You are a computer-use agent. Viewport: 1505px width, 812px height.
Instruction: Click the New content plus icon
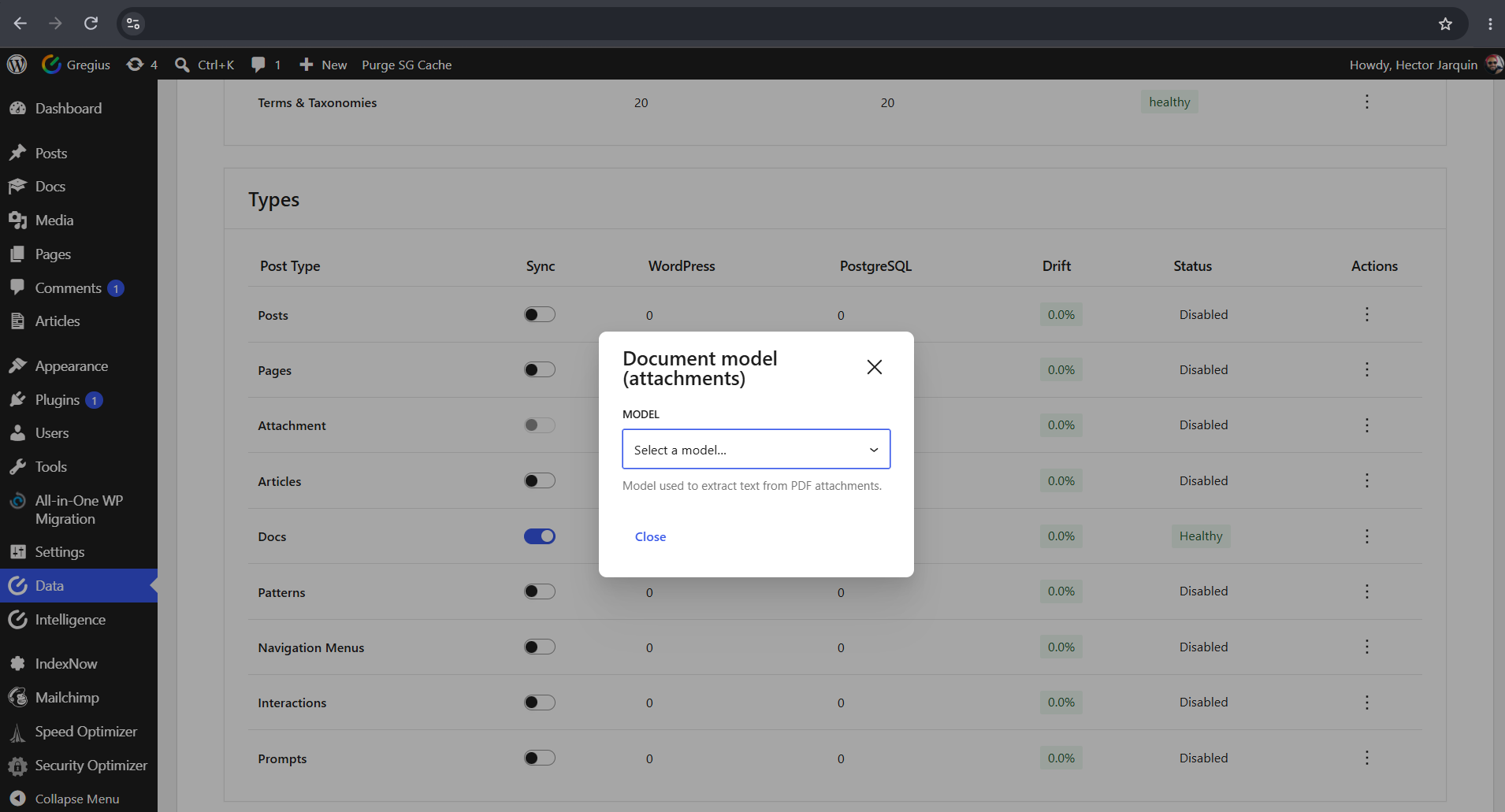pos(307,65)
